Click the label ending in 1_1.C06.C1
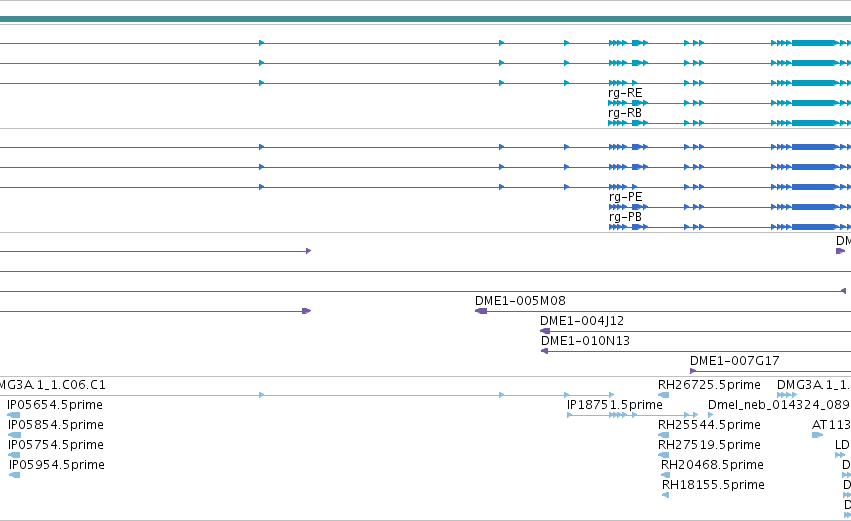 point(52,385)
